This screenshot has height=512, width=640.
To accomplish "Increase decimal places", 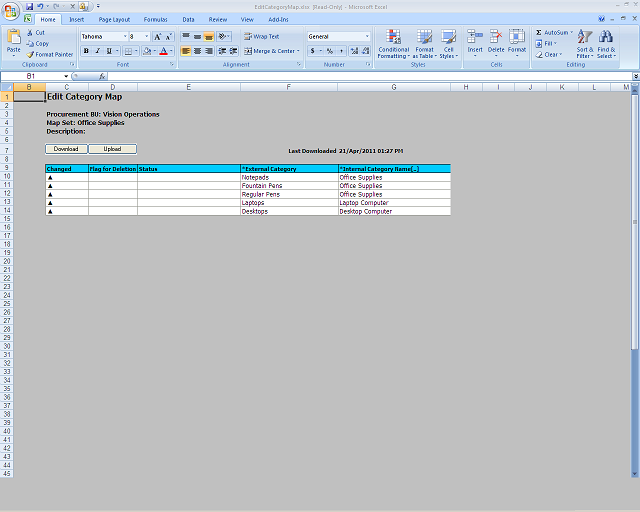I will tap(354, 51).
